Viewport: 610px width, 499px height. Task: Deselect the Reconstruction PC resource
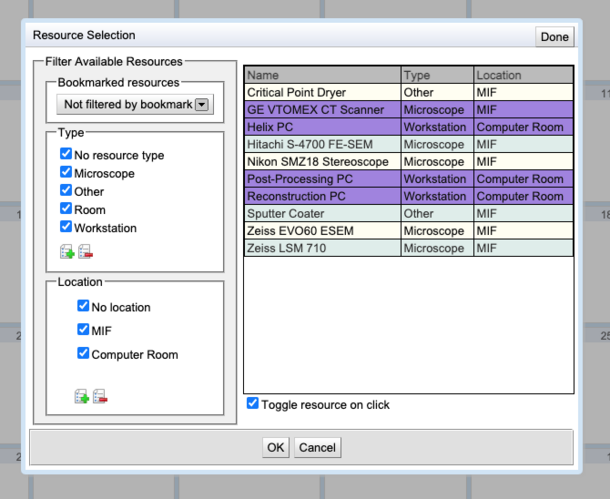pyautogui.click(x=409, y=196)
